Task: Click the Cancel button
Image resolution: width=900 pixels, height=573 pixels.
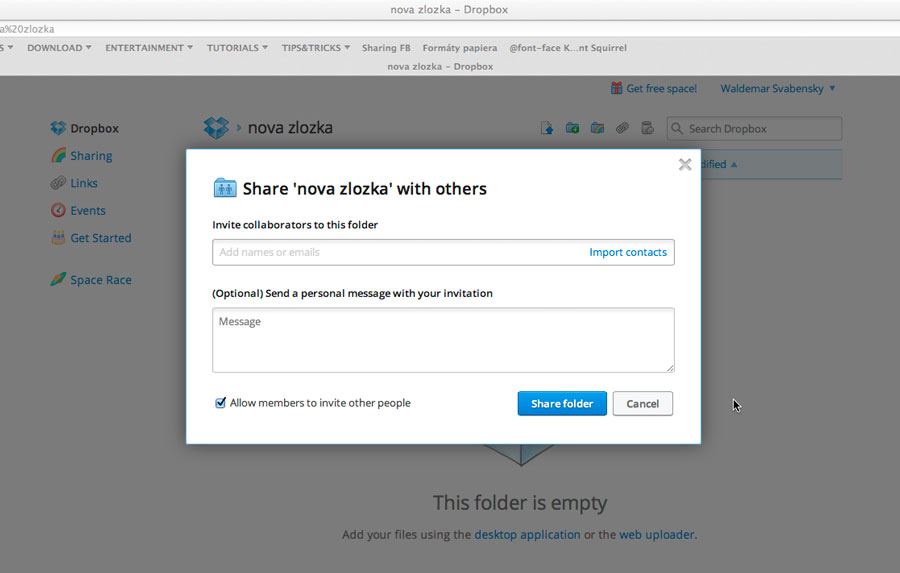Action: (642, 404)
